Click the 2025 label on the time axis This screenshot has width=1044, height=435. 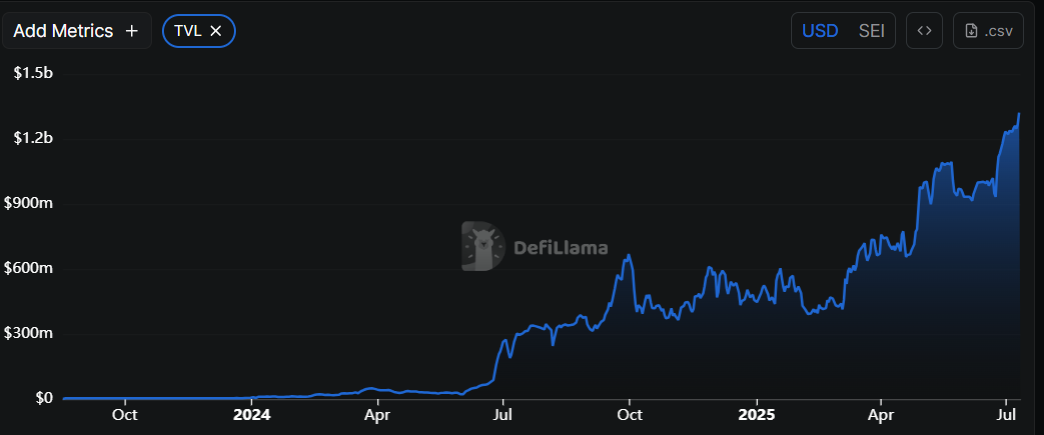point(755,414)
